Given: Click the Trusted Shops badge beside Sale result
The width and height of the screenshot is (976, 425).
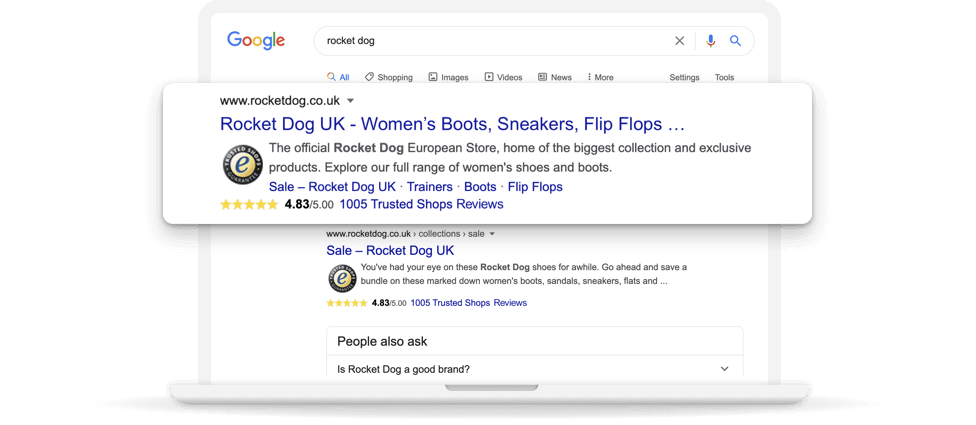Looking at the screenshot, I should point(342,278).
